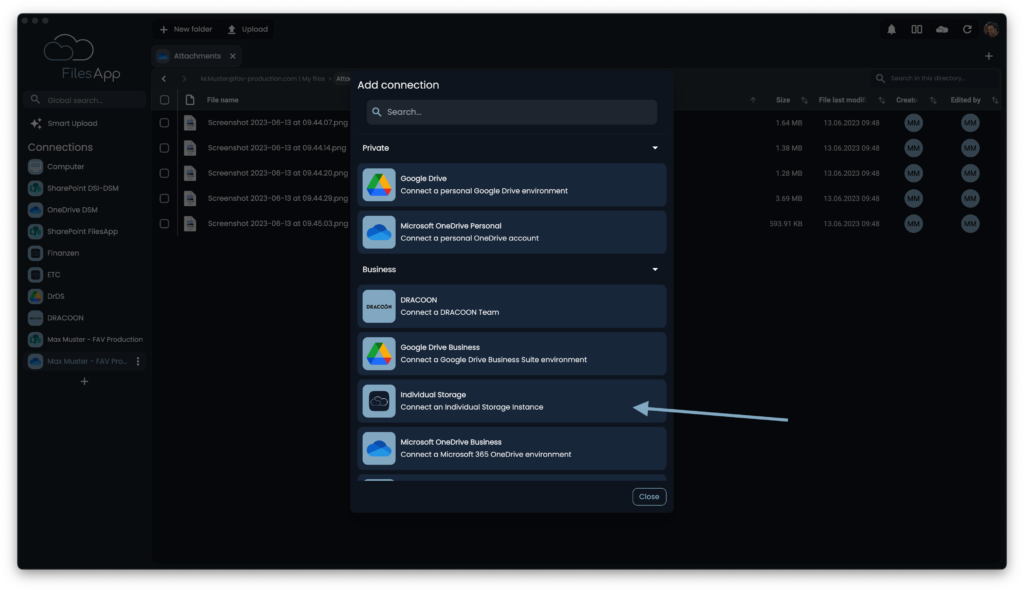The image size is (1024, 591).
Task: Switch to the Attachments tab
Action: [x=197, y=56]
